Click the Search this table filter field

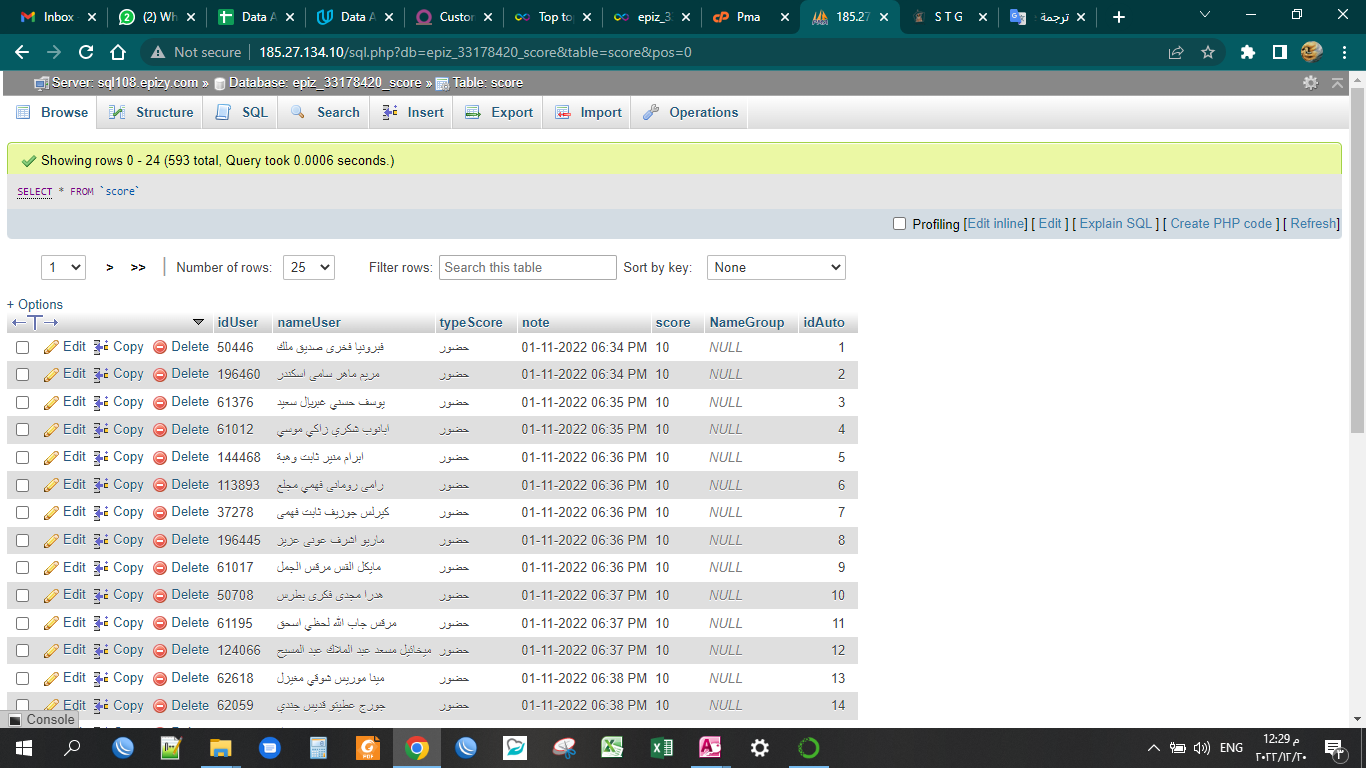click(528, 267)
